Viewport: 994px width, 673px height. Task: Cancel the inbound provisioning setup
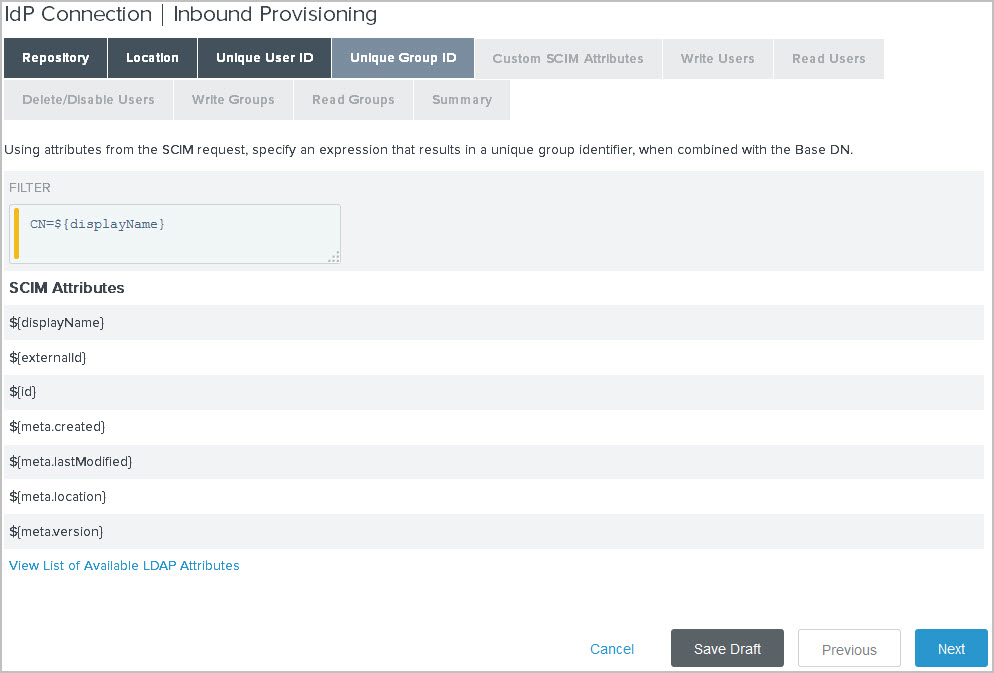click(611, 648)
